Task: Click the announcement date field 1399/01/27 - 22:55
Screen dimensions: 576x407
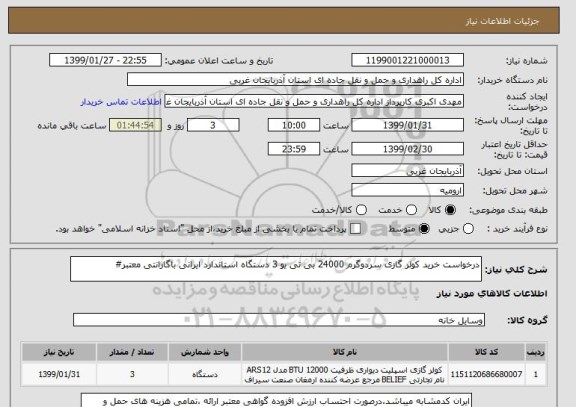Action: [105, 60]
